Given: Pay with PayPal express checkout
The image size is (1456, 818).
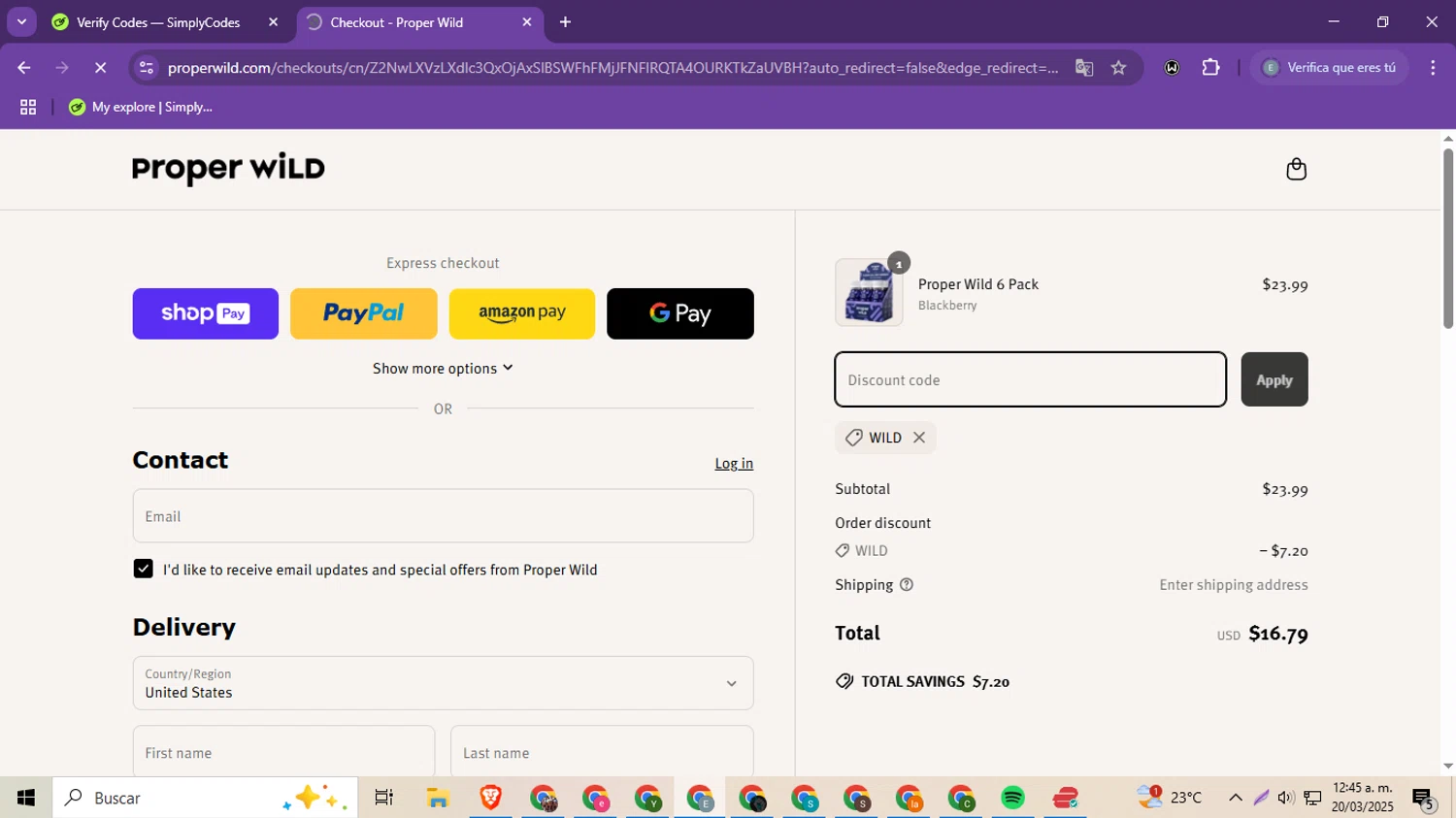Looking at the screenshot, I should pyautogui.click(x=364, y=313).
